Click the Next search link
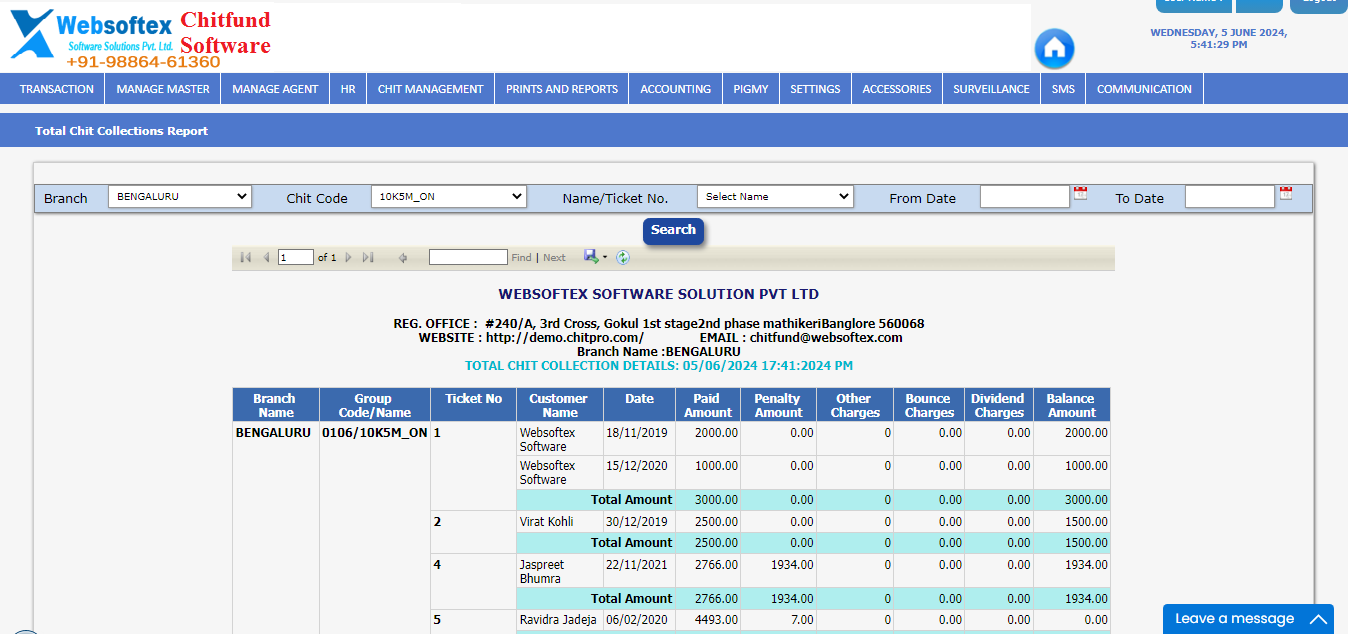The height and width of the screenshot is (634, 1348). pyautogui.click(x=554, y=257)
